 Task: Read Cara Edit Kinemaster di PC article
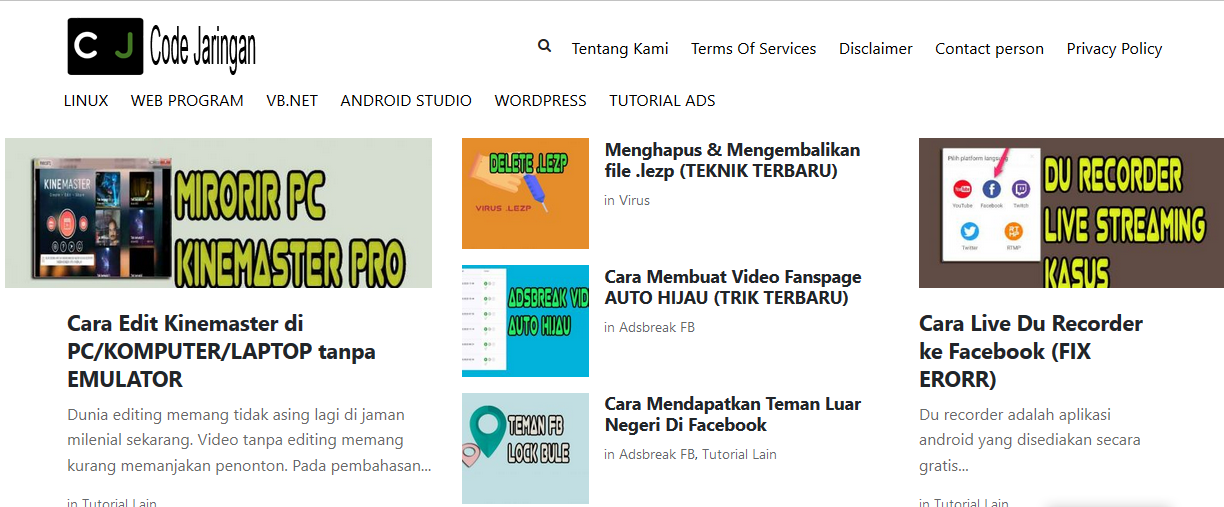coord(221,351)
